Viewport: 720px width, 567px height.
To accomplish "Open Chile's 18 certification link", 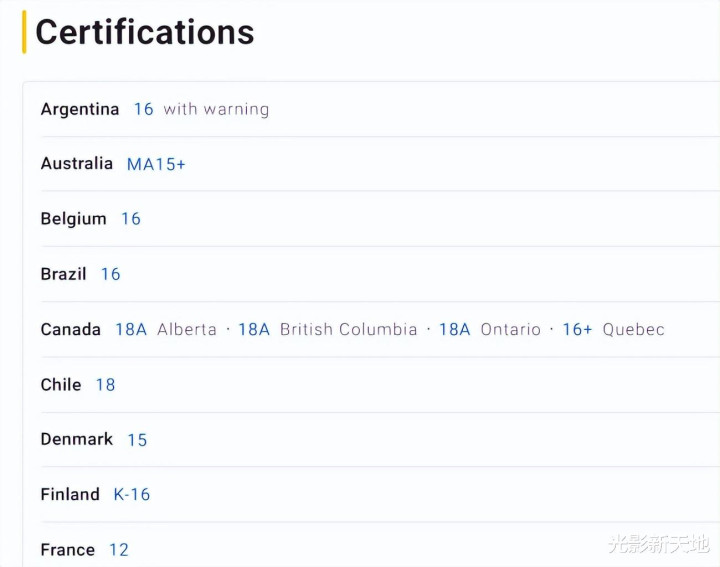I will click(x=105, y=385).
